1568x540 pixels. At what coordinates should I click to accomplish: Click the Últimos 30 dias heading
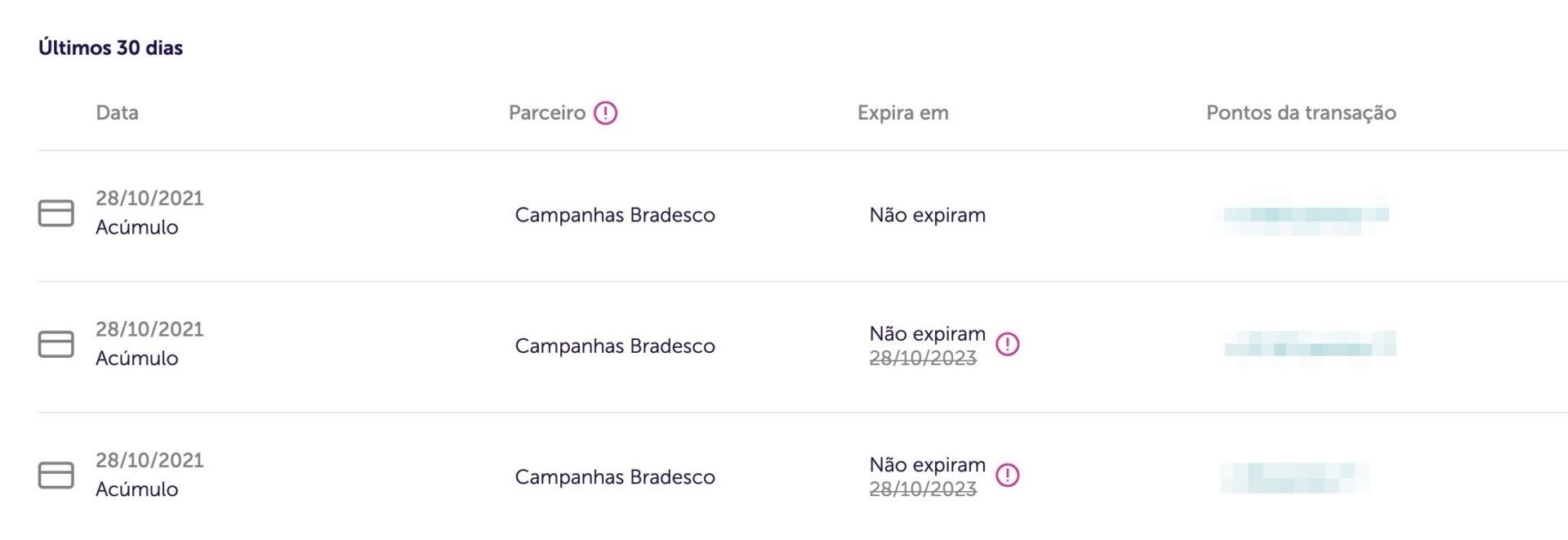point(110,47)
